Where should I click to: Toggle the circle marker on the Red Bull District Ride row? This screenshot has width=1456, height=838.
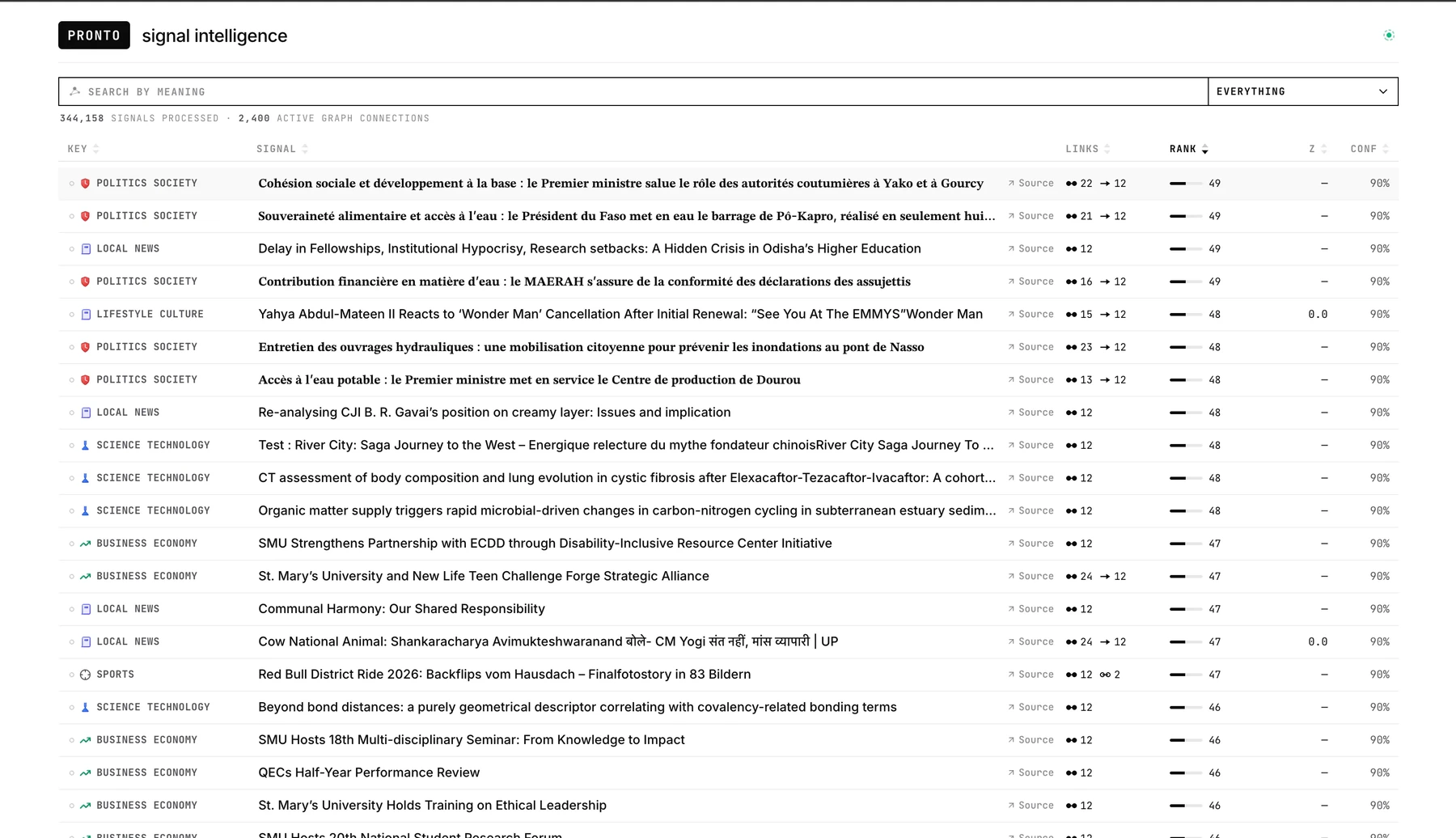tap(72, 675)
